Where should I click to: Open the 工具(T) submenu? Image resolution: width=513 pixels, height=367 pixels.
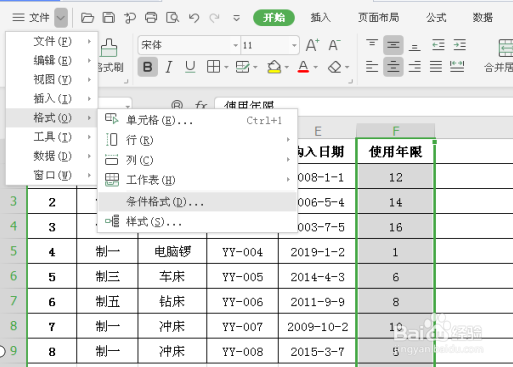pyautogui.click(x=52, y=137)
